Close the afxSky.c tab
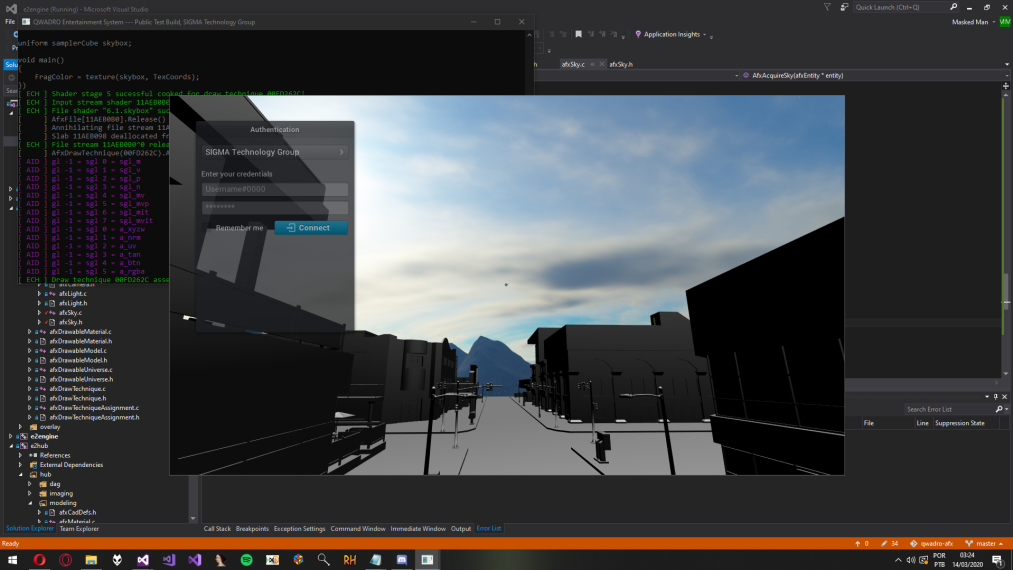 tap(602, 64)
